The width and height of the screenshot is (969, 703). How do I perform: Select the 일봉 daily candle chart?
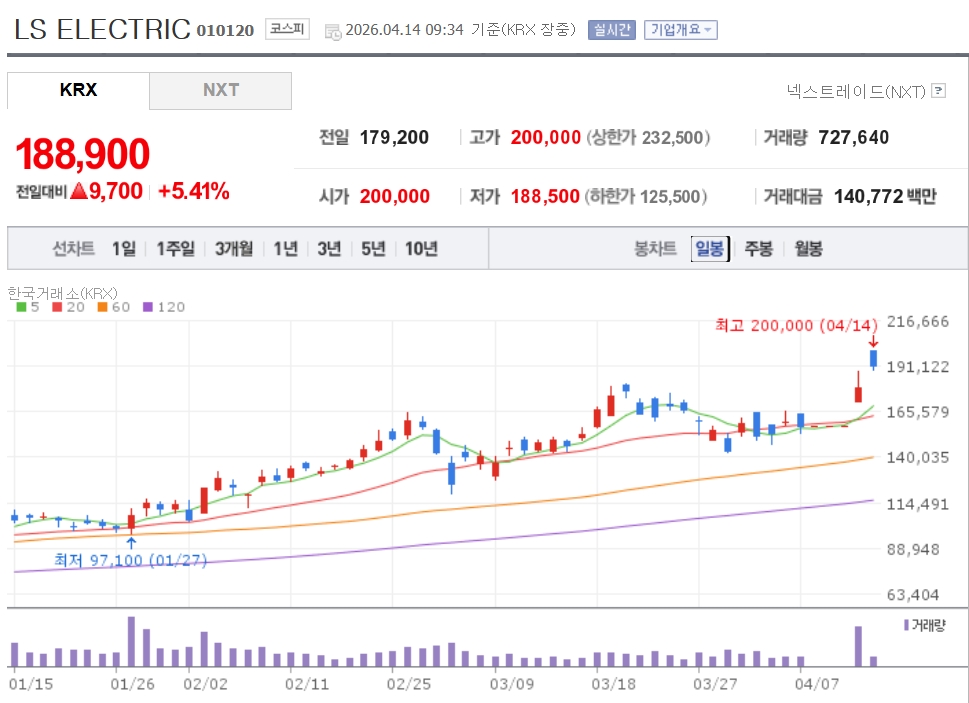[x=709, y=248]
